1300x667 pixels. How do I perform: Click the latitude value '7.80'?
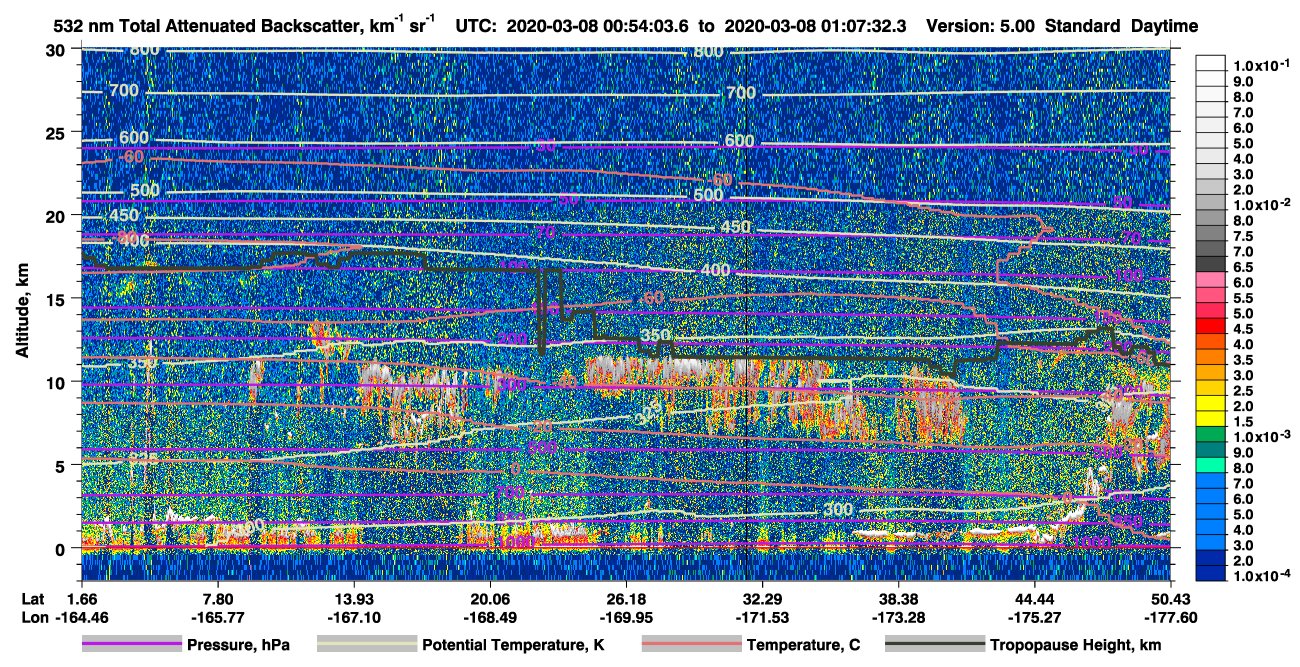click(217, 598)
